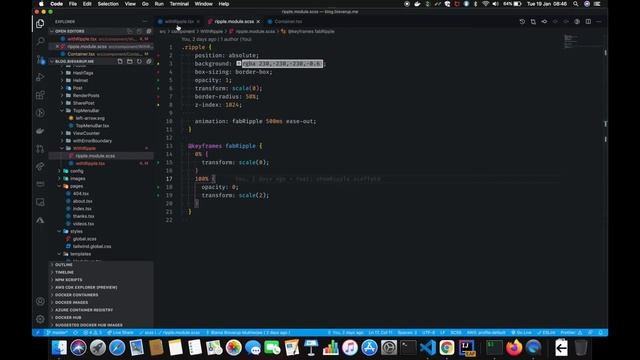Open index.tsx in the pages folder
This screenshot has height=360, width=640.
82,209
